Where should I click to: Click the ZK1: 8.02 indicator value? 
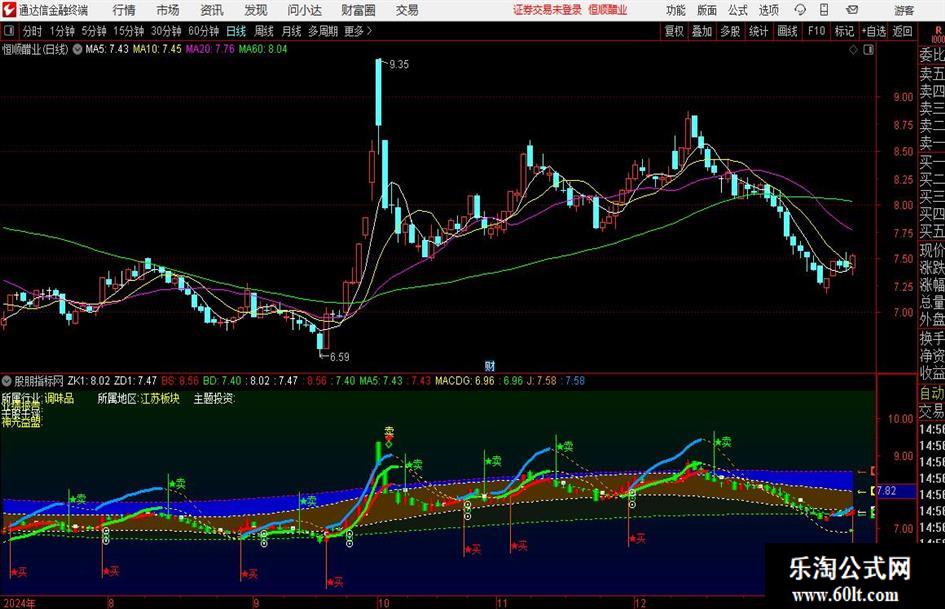[x=89, y=381]
